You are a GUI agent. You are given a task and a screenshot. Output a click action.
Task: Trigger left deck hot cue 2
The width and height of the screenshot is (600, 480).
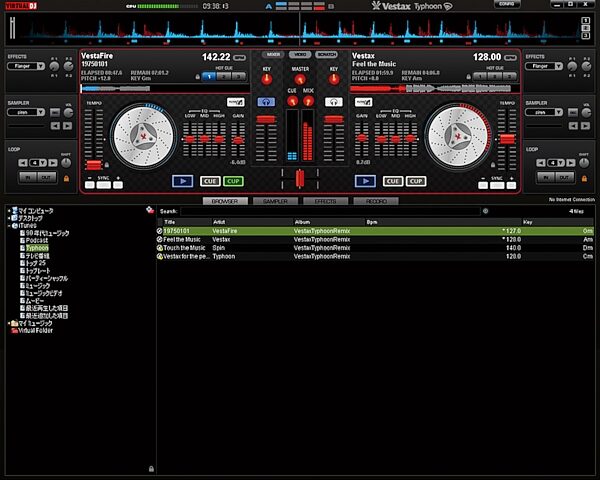(223, 77)
